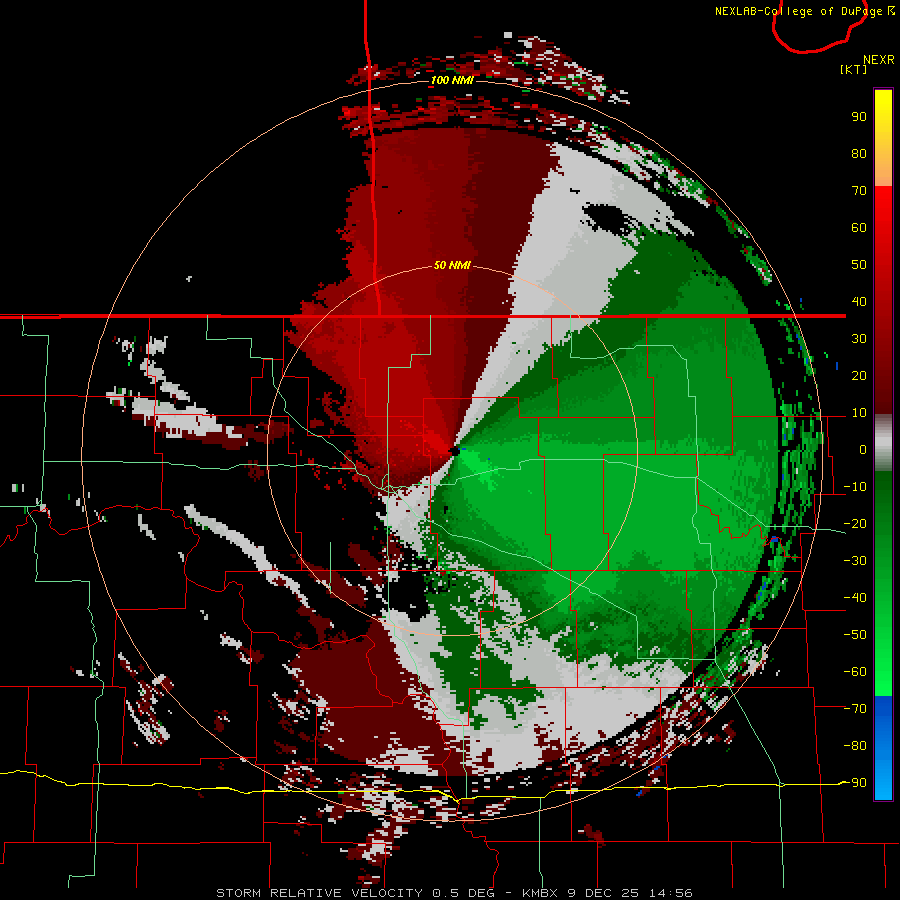This screenshot has width=900, height=900.
Task: Click the "30" value on the velocity scale
Action: [859, 339]
